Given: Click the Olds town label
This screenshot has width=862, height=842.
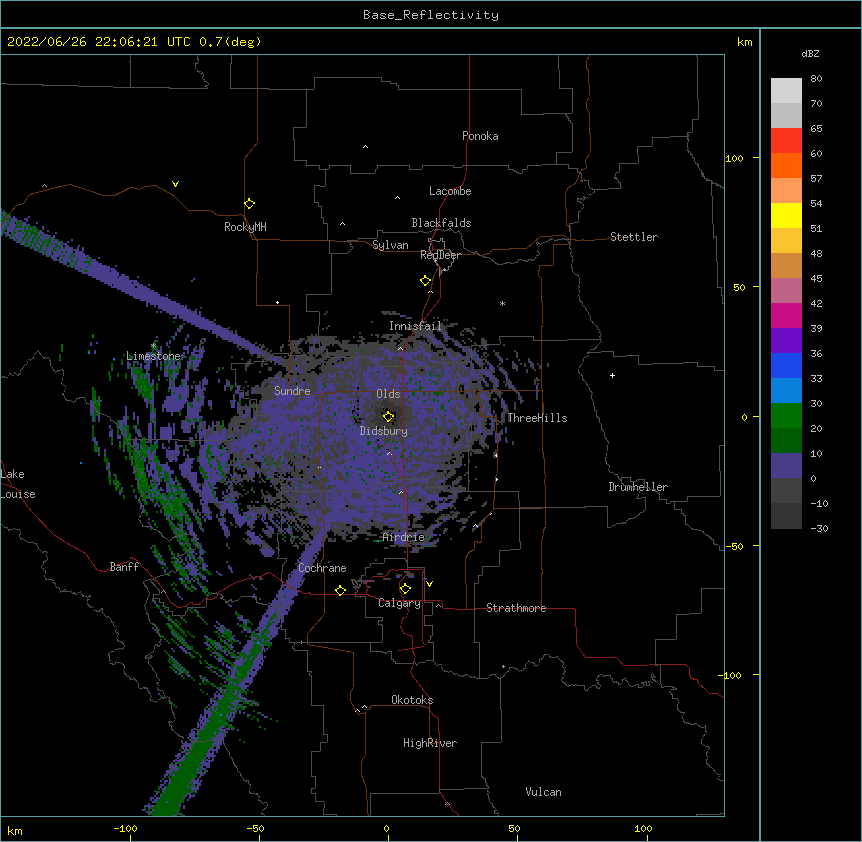Looking at the screenshot, I should [388, 394].
